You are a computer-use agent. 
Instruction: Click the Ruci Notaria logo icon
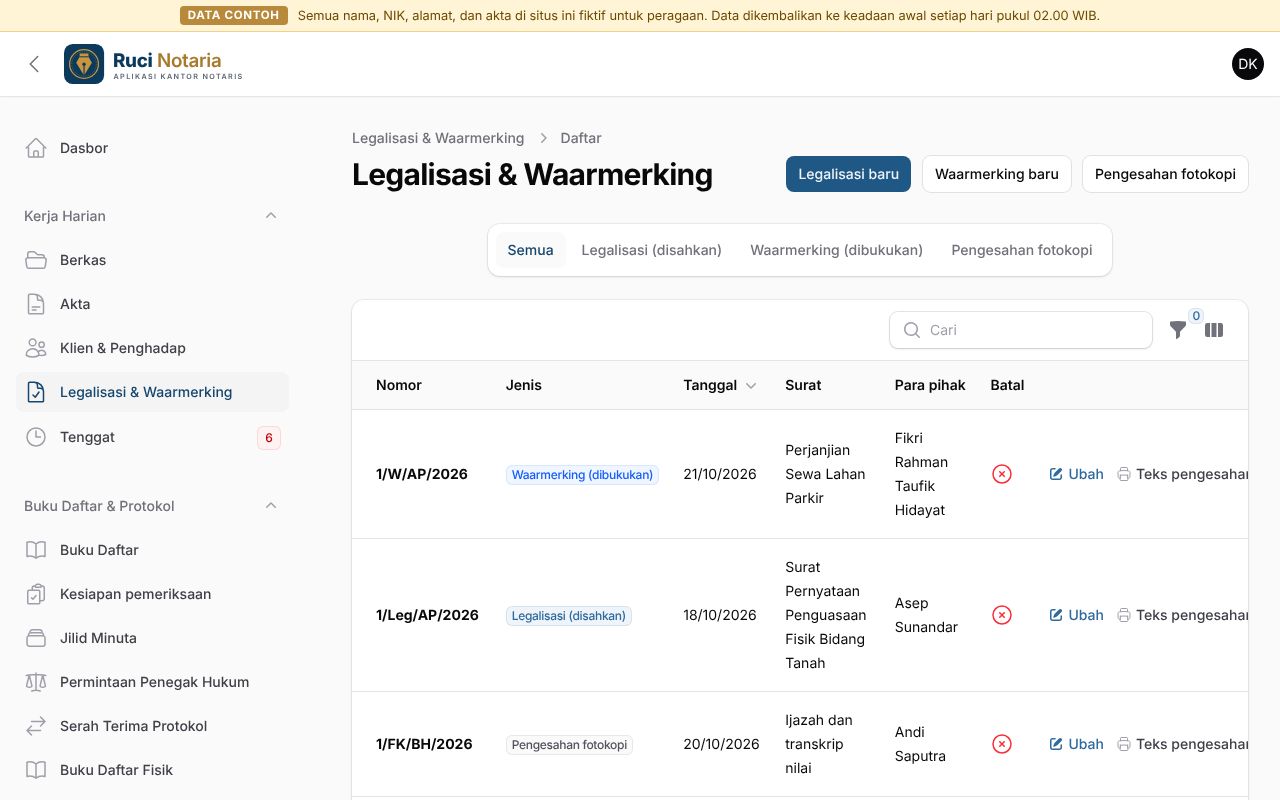pos(84,64)
